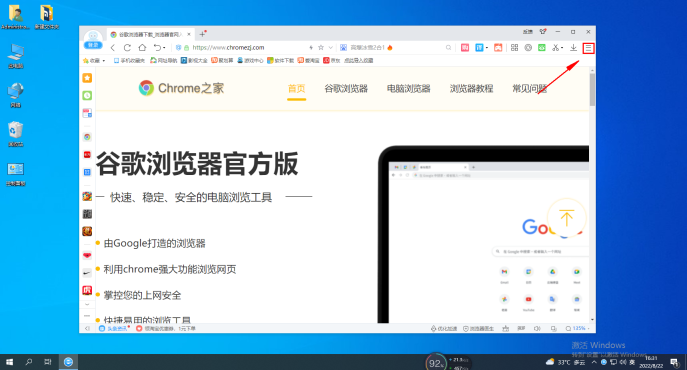Open the browser main menu (hamburger icon)
This screenshot has width=687, height=370.
(588, 48)
